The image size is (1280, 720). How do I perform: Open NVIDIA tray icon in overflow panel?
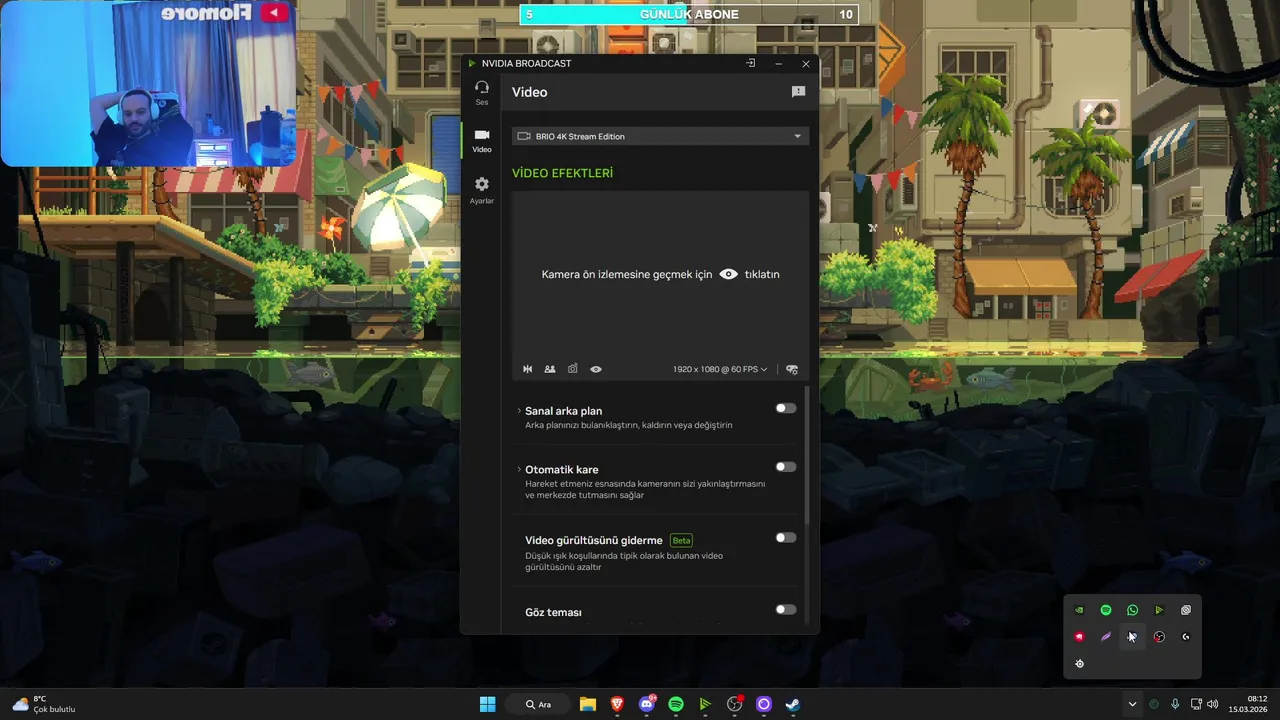[x=1079, y=610]
